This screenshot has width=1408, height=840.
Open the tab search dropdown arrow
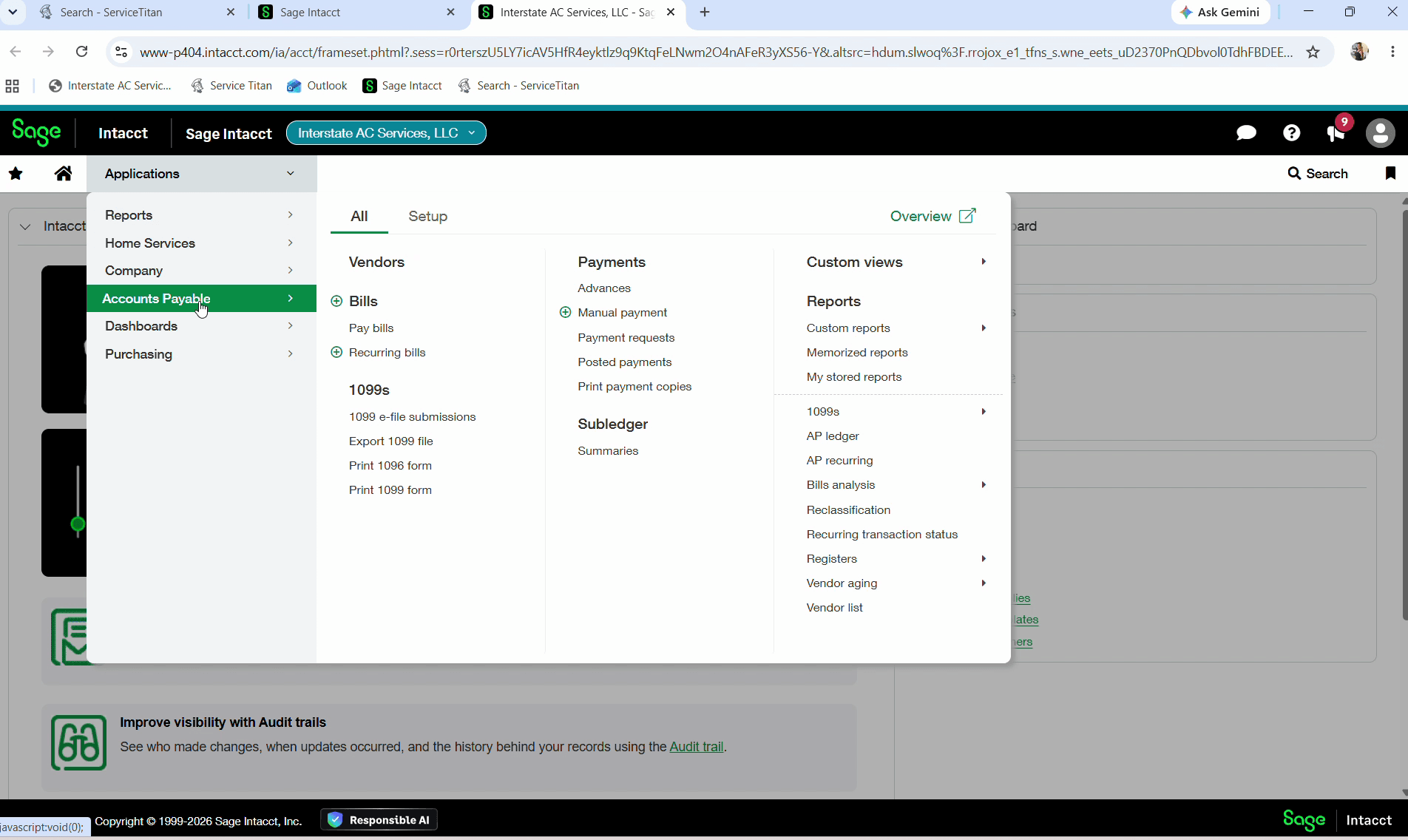(13, 12)
